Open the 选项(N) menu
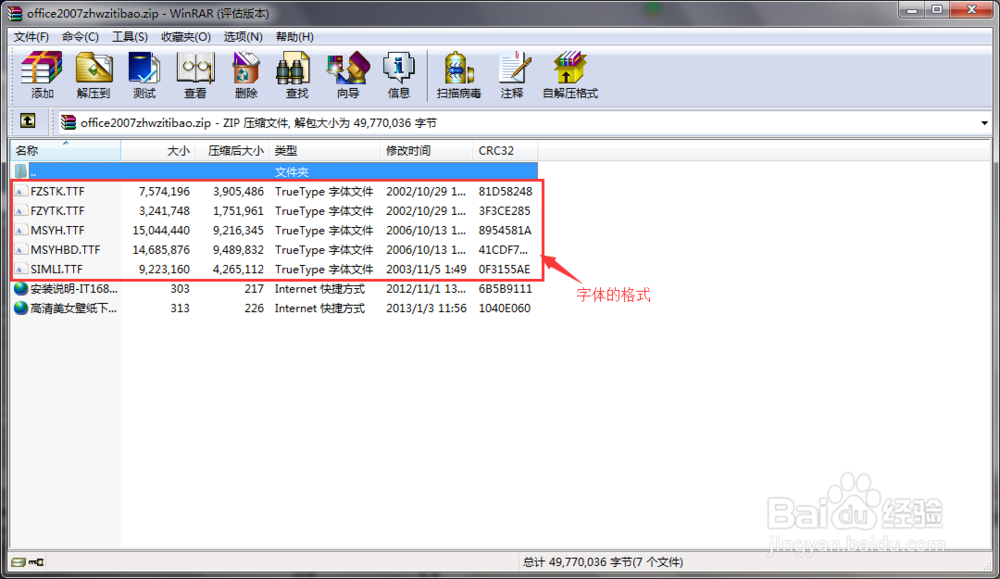Viewport: 1000px width, 579px height. [243, 37]
